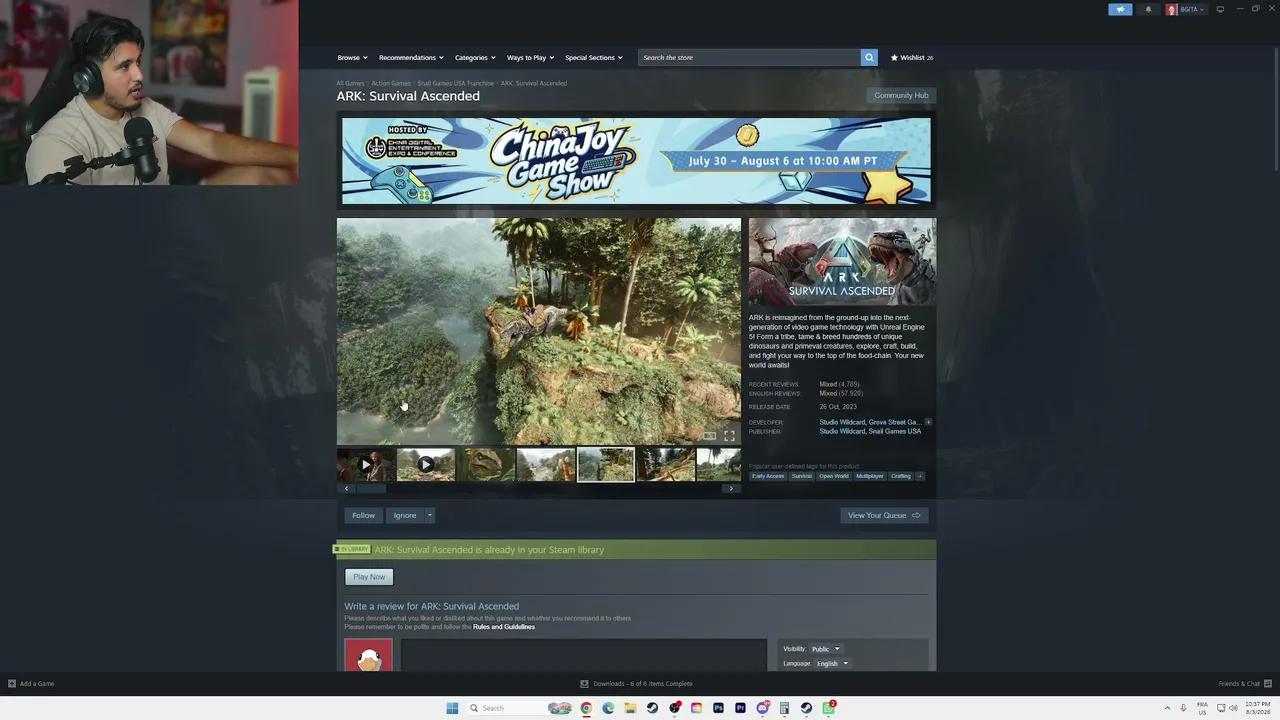The height and width of the screenshot is (720, 1280).
Task: Click the Ignore button
Action: 405,515
